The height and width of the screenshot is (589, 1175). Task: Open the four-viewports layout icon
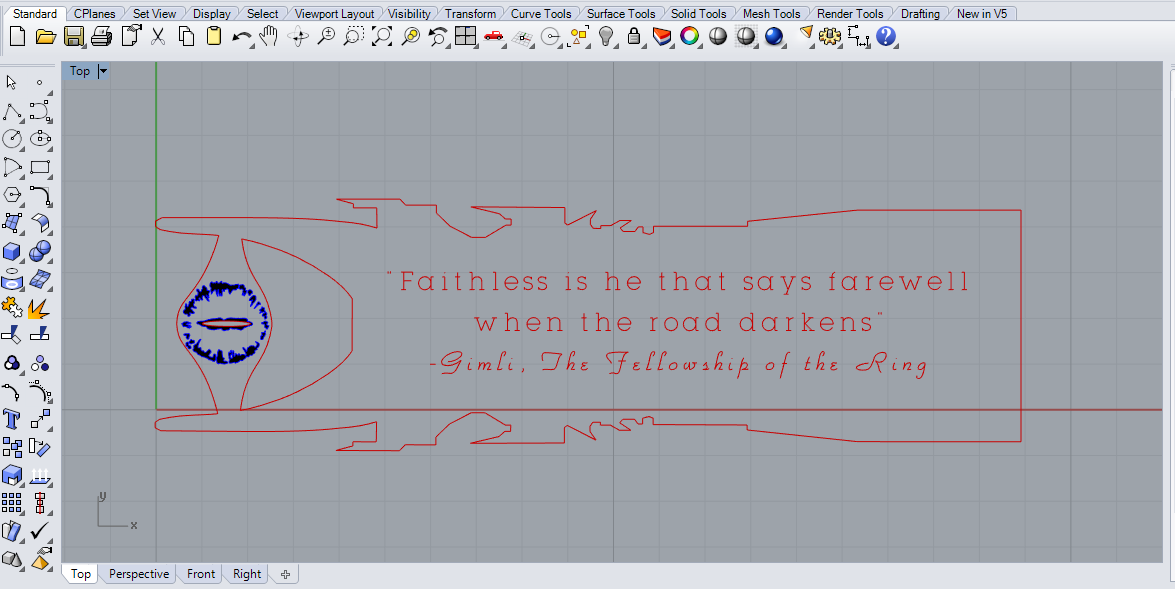point(465,36)
